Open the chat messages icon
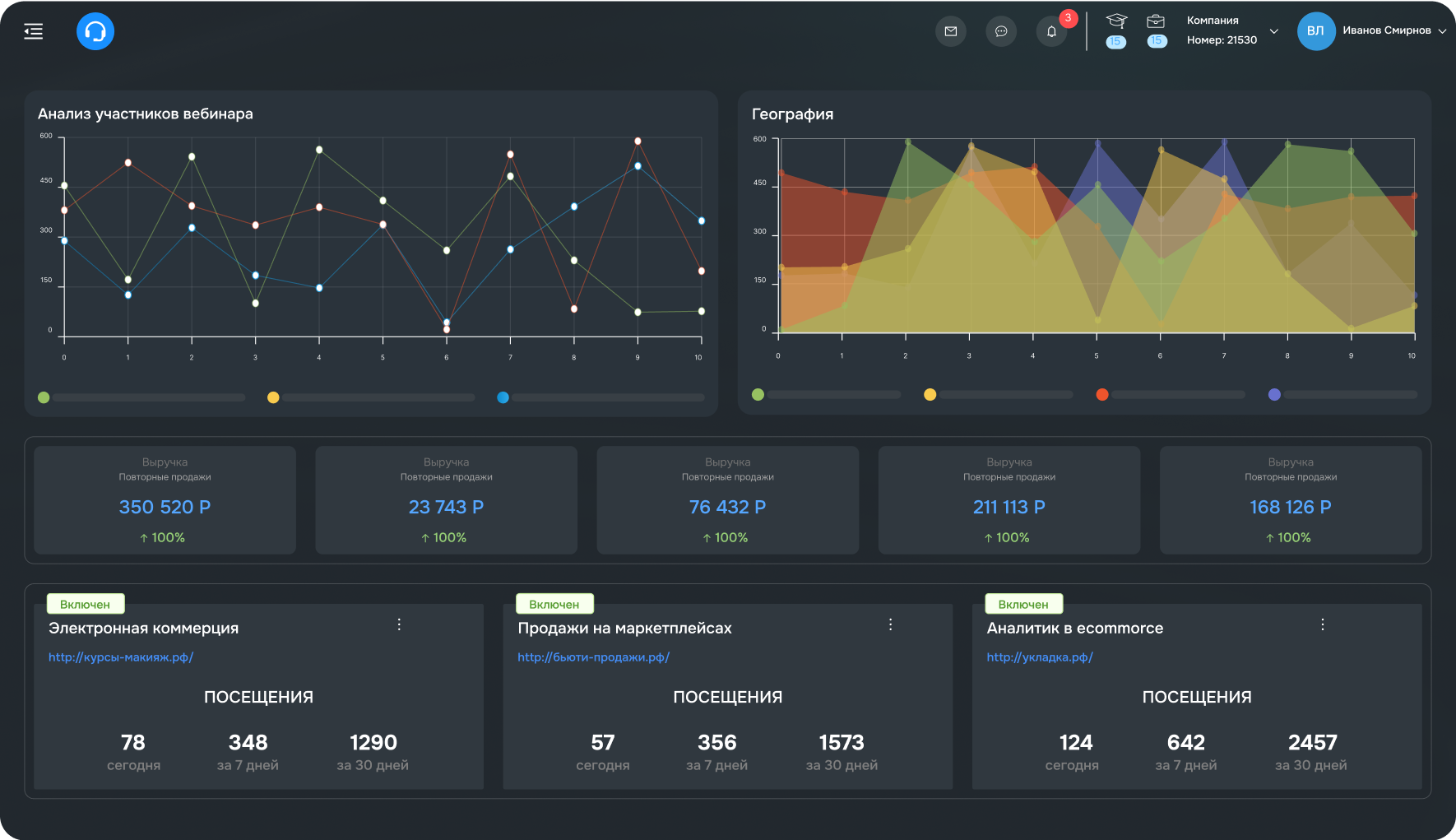Viewport: 1456px width, 840px height. point(1001,31)
